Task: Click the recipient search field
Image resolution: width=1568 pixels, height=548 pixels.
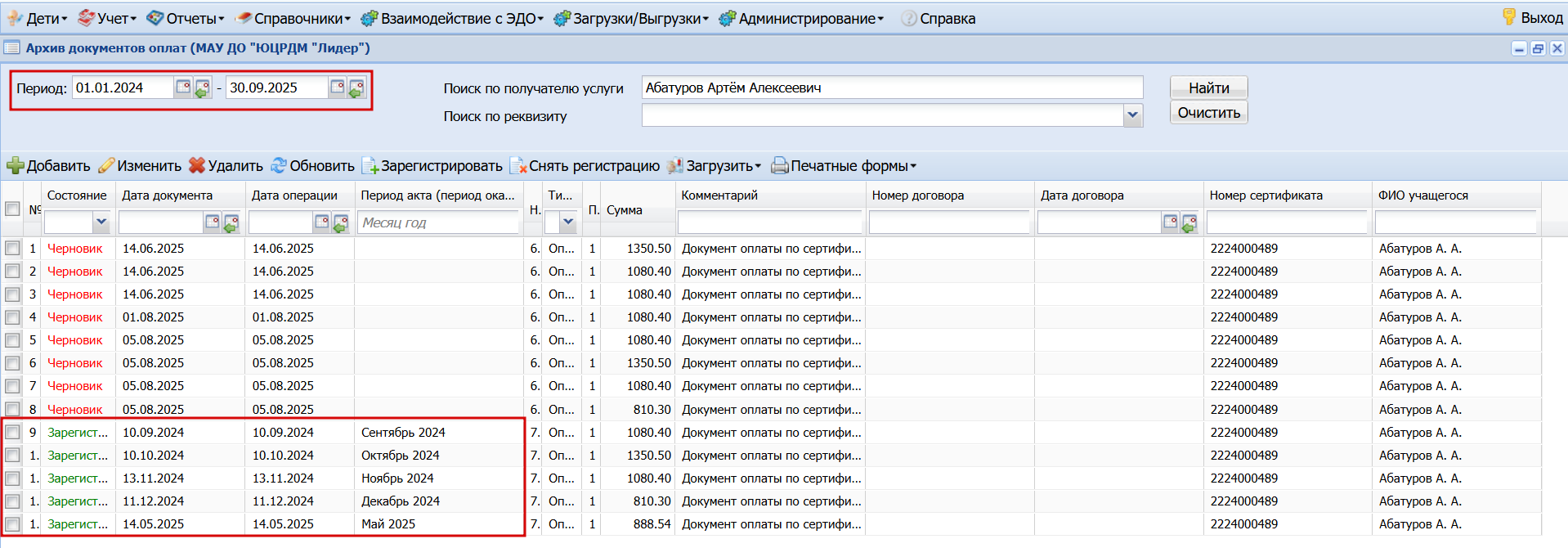Action: tap(892, 88)
